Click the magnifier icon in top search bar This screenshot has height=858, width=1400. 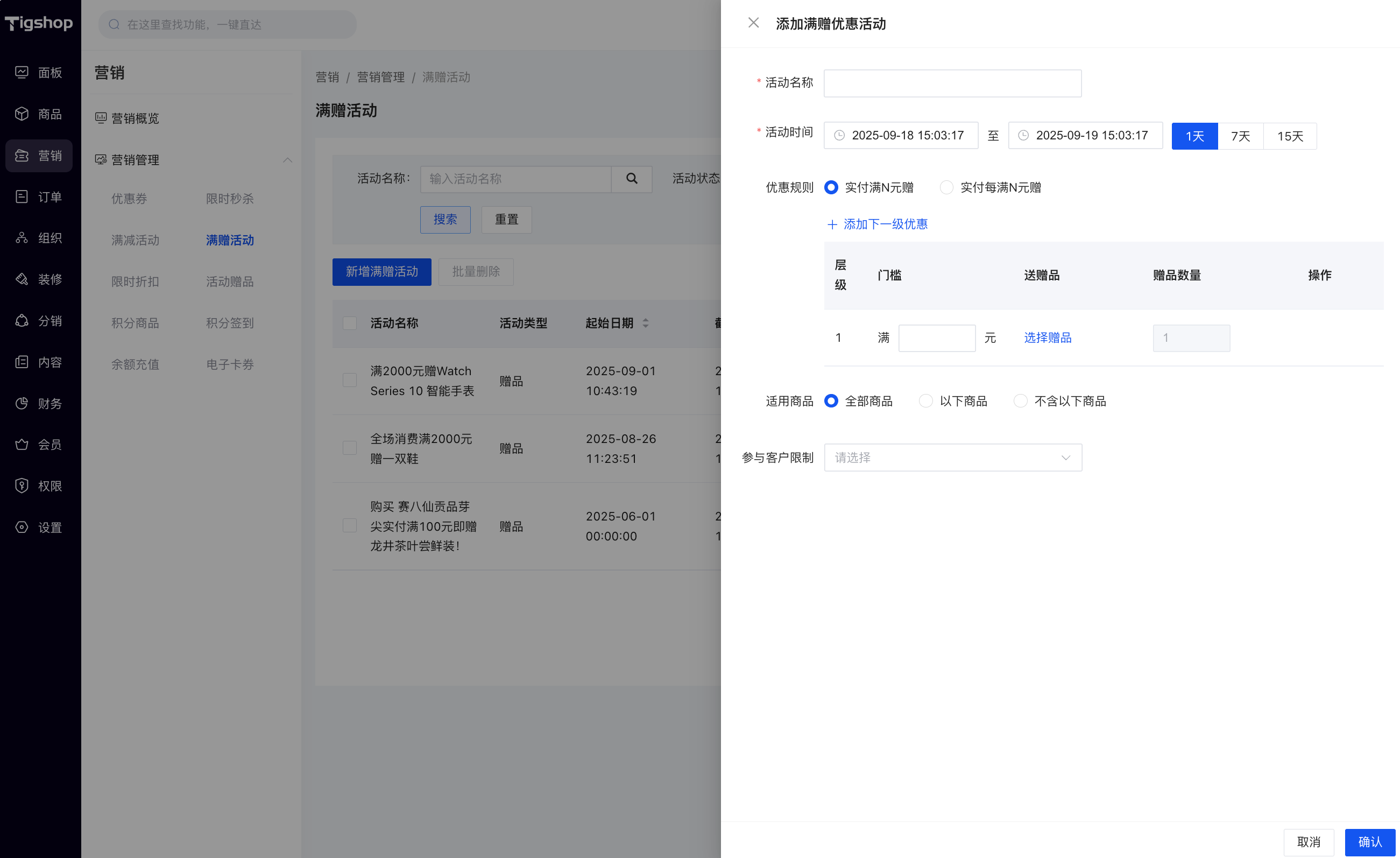pos(114,24)
